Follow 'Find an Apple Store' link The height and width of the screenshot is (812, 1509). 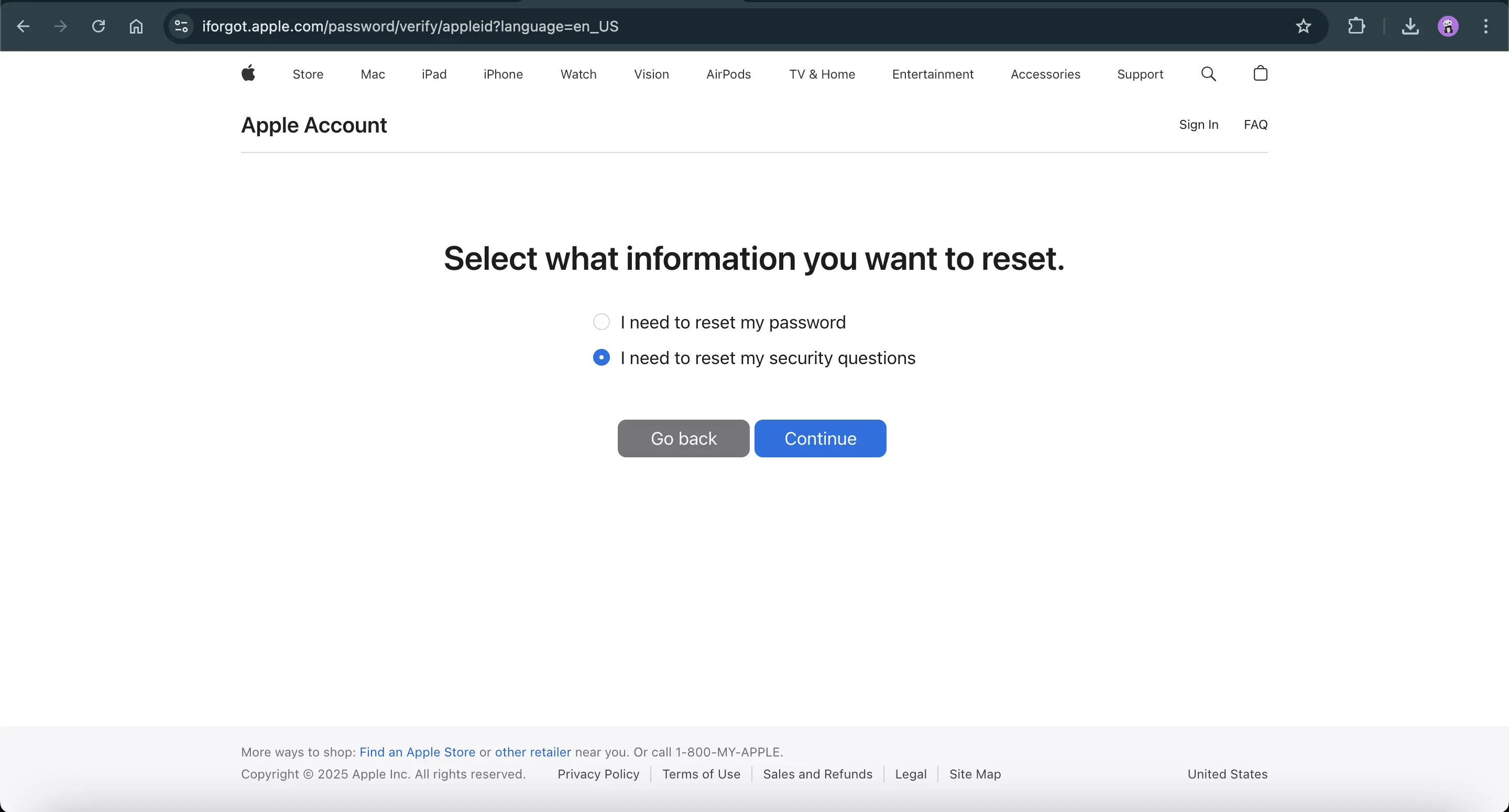(417, 752)
